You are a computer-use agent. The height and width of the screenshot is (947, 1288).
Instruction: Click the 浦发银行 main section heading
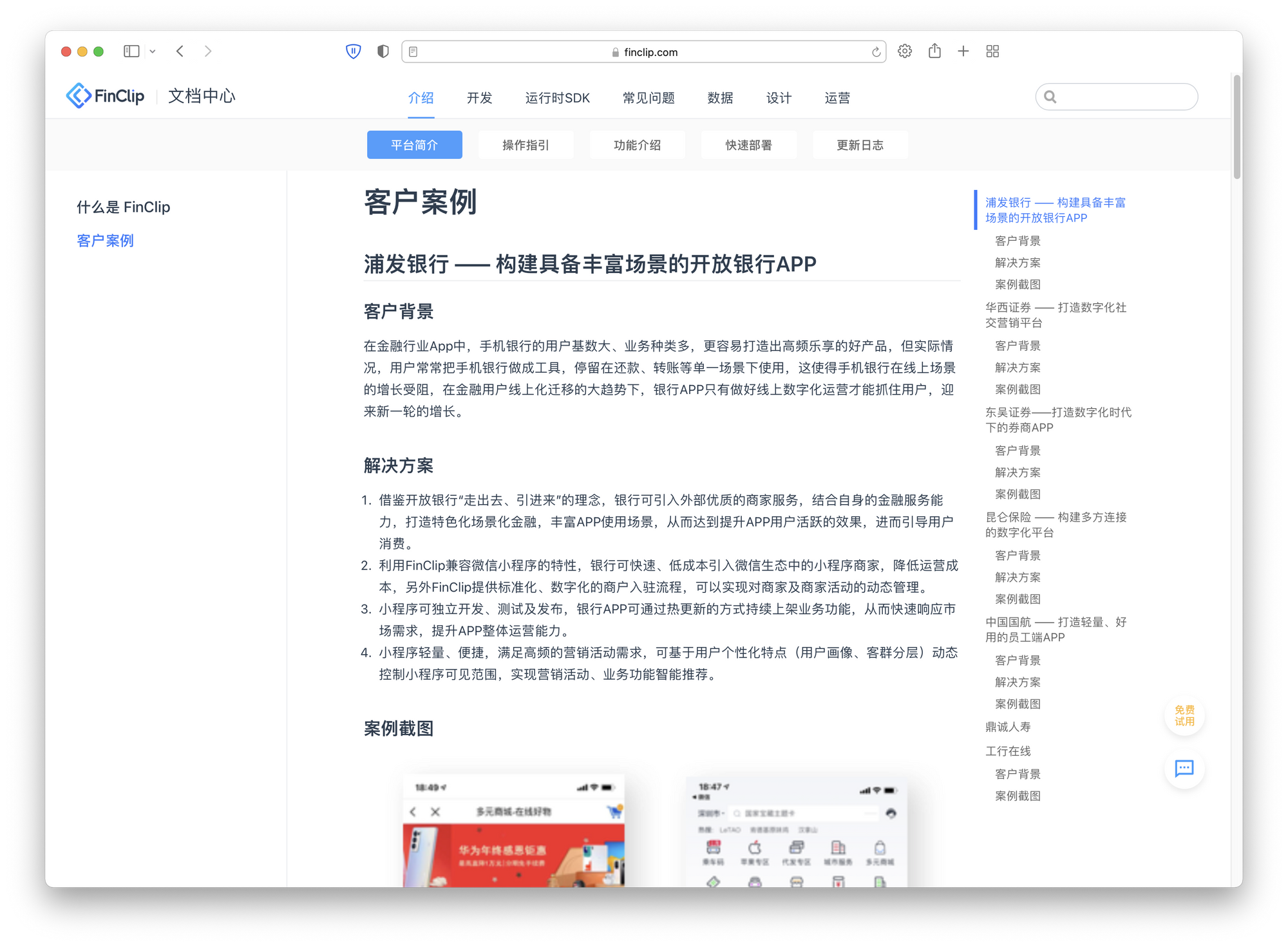(590, 264)
